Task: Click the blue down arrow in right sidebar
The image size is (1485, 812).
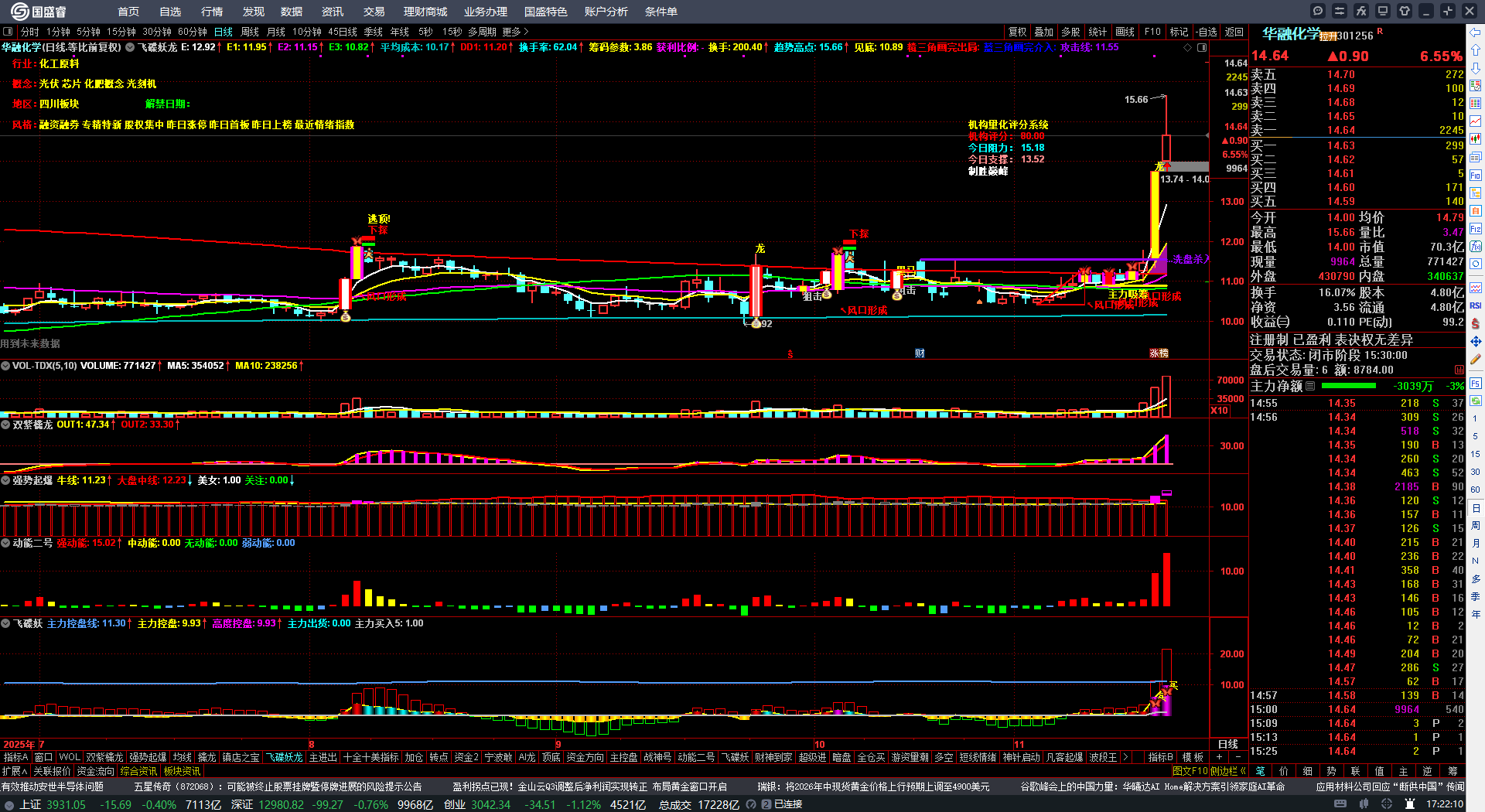Action: tap(1476, 68)
